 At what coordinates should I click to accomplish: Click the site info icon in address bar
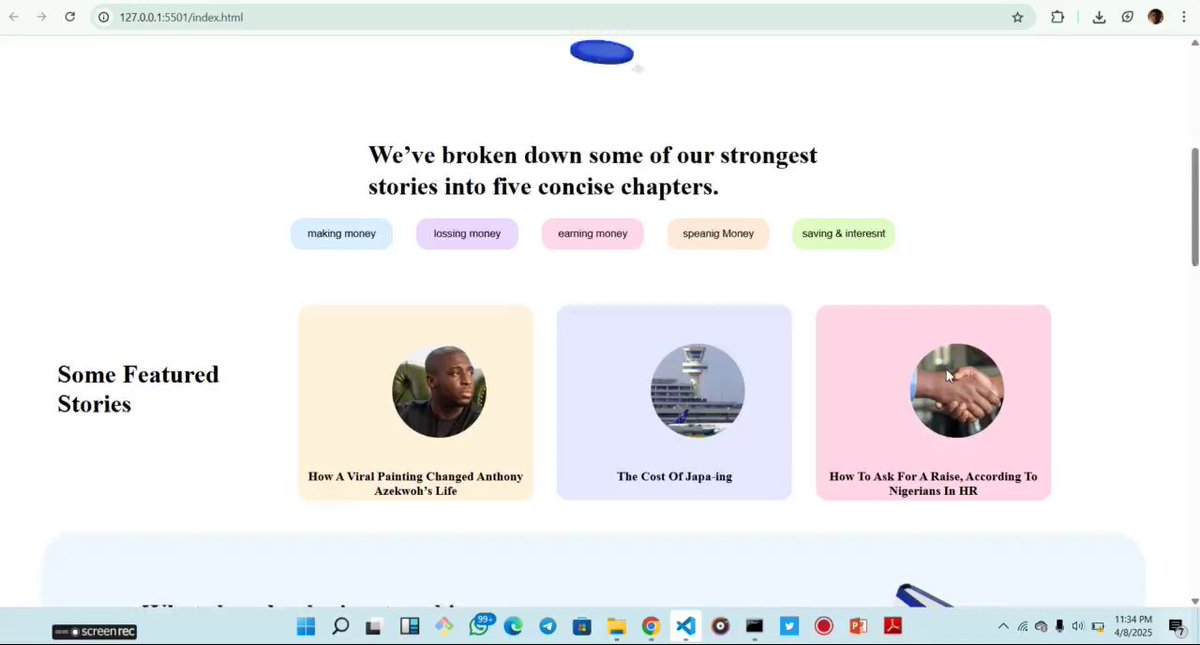pyautogui.click(x=103, y=17)
